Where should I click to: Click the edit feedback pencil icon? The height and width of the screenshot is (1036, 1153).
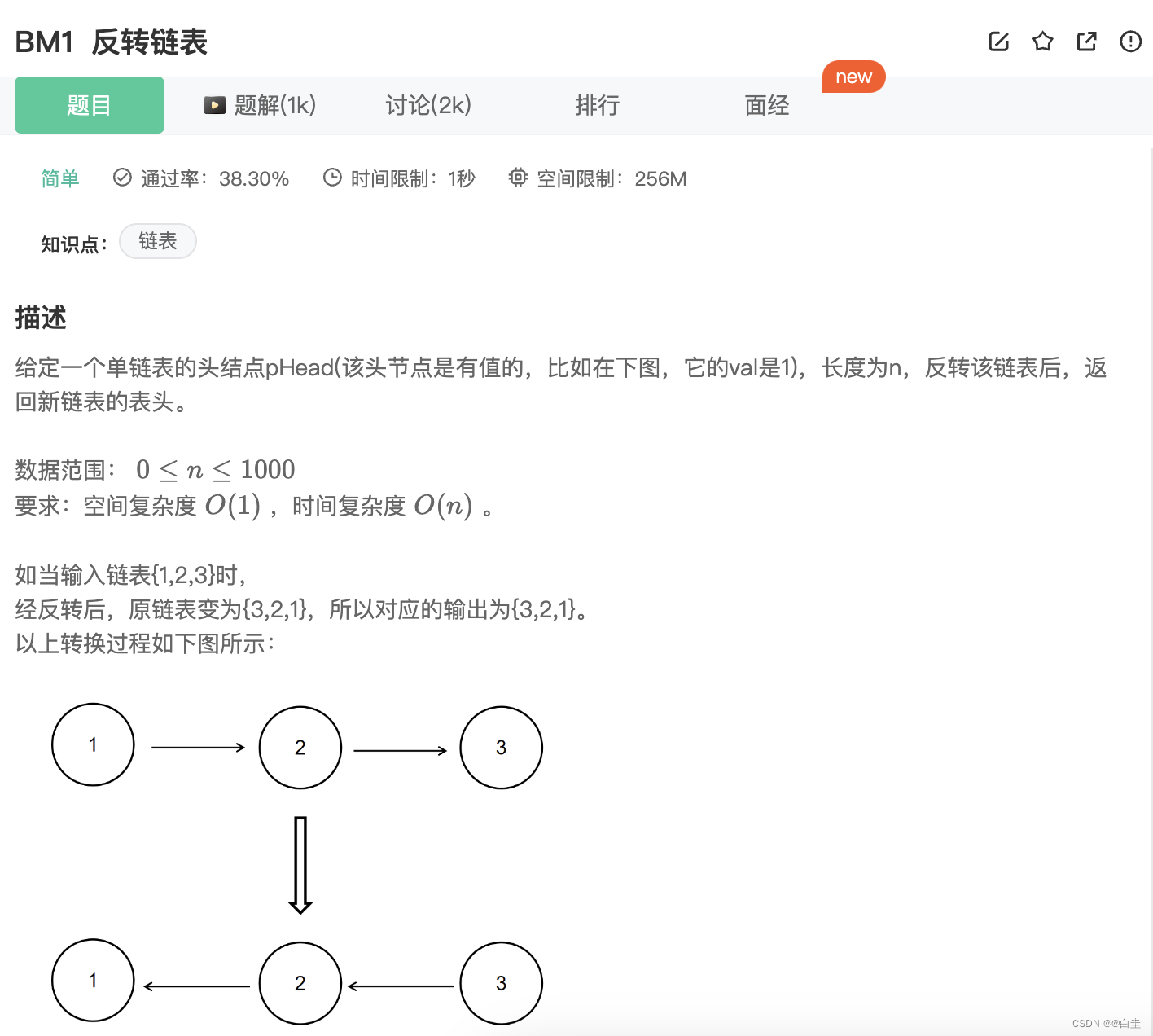[x=999, y=42]
